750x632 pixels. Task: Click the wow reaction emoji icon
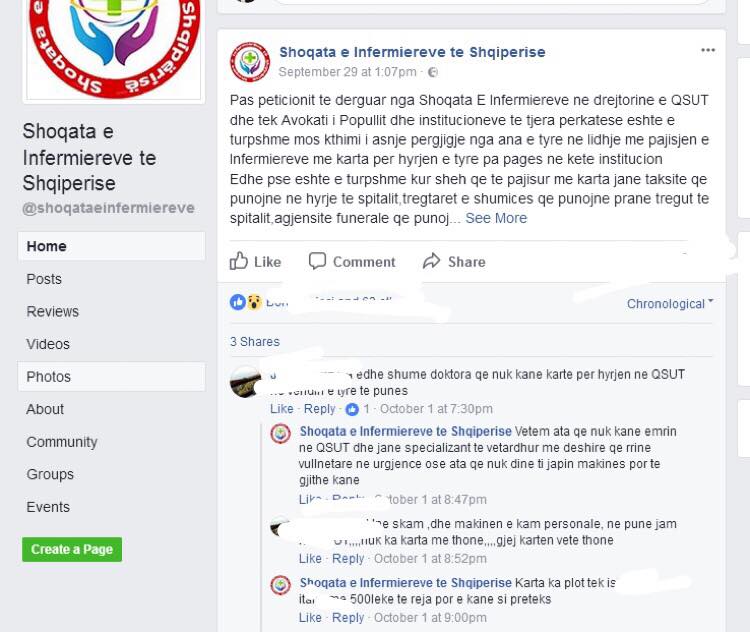click(x=254, y=302)
